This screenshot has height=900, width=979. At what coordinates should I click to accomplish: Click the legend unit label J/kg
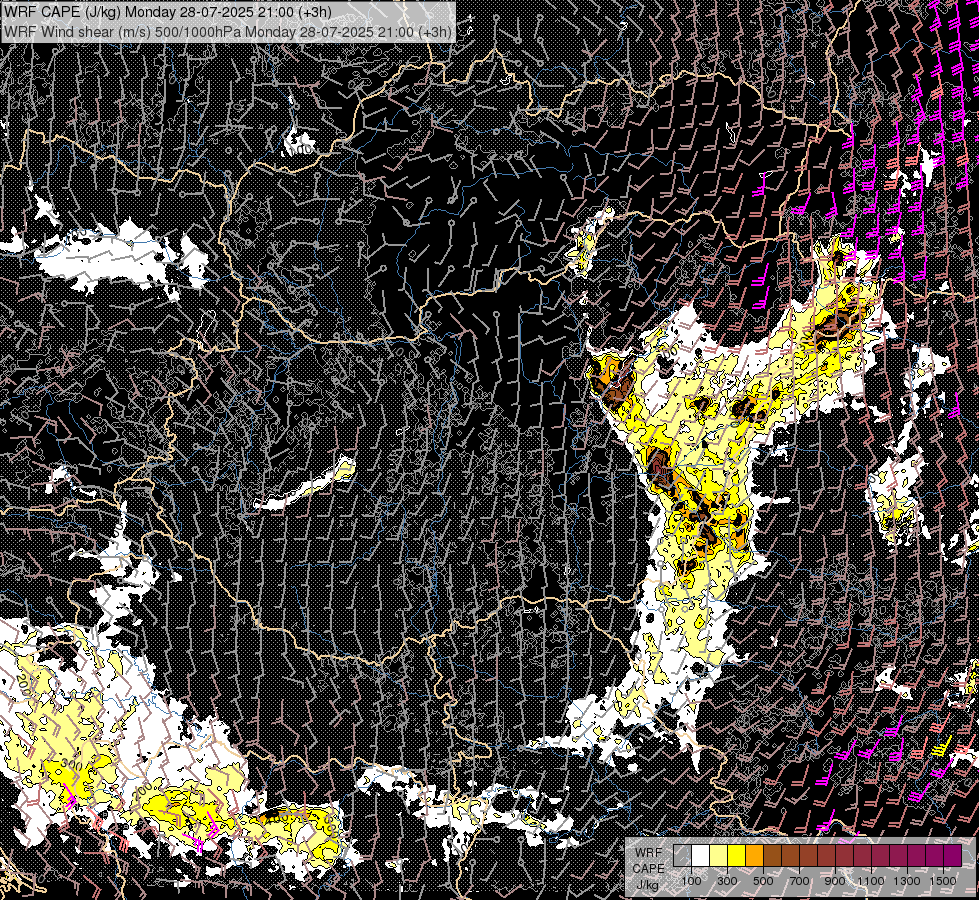click(x=648, y=885)
